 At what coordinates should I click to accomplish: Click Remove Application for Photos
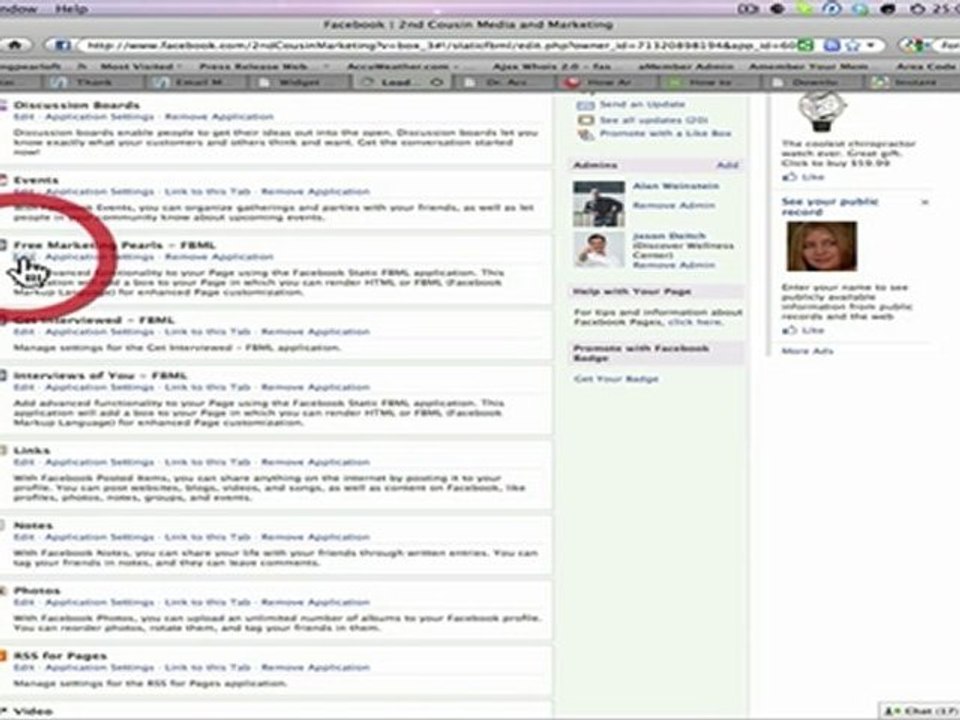pos(315,602)
